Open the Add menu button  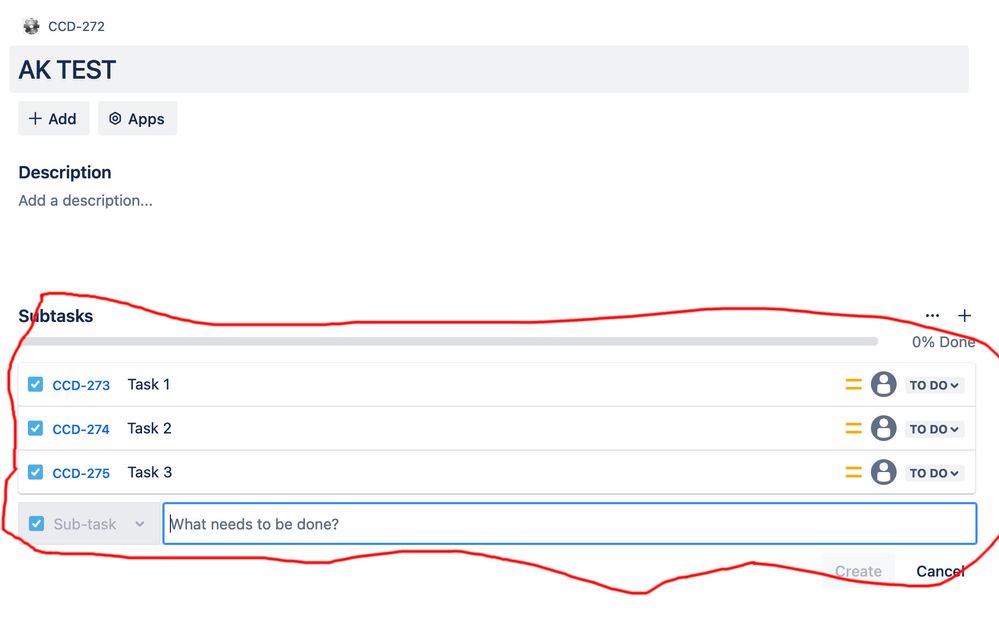coord(53,119)
